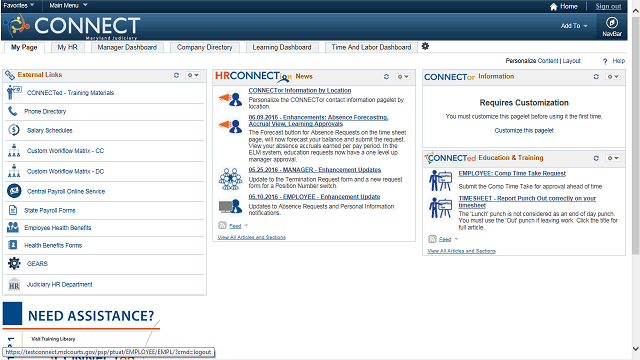
Task: Click the GEARS gear icon
Action: pos(14,263)
